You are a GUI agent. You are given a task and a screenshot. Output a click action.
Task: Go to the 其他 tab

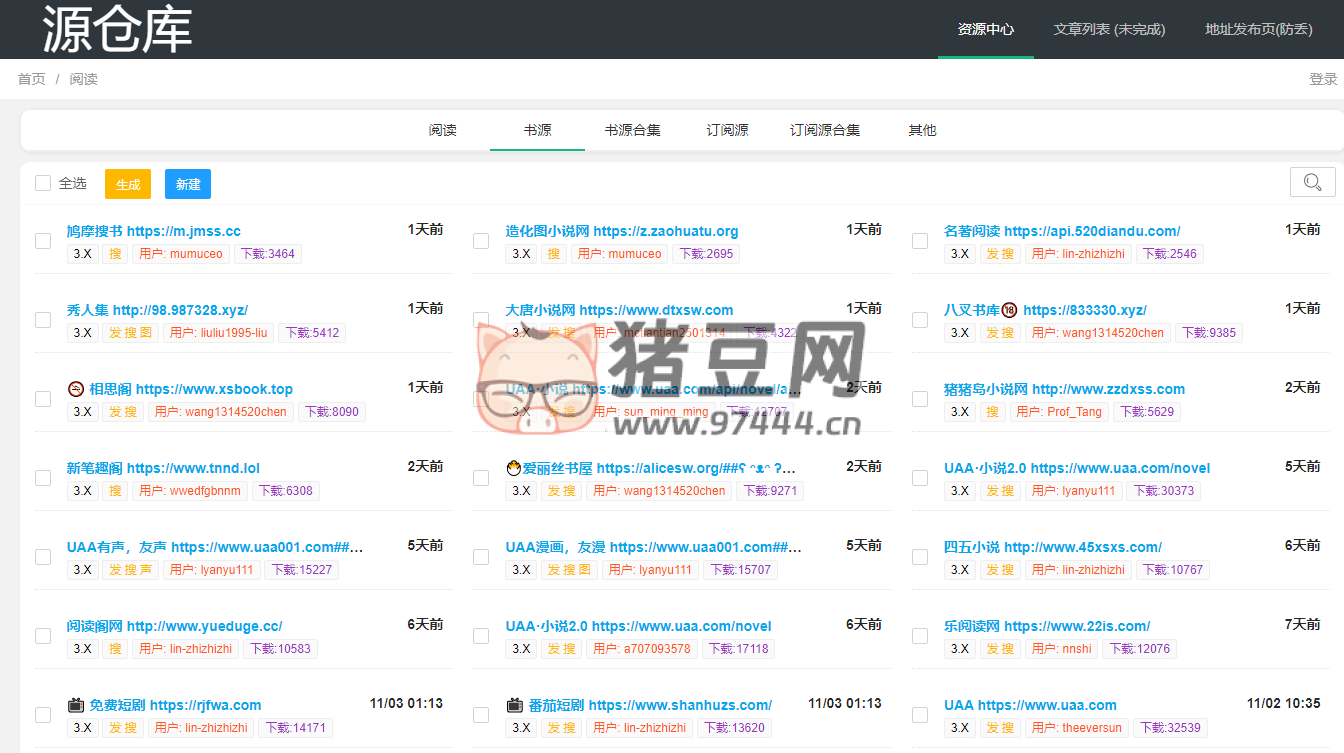click(x=922, y=130)
